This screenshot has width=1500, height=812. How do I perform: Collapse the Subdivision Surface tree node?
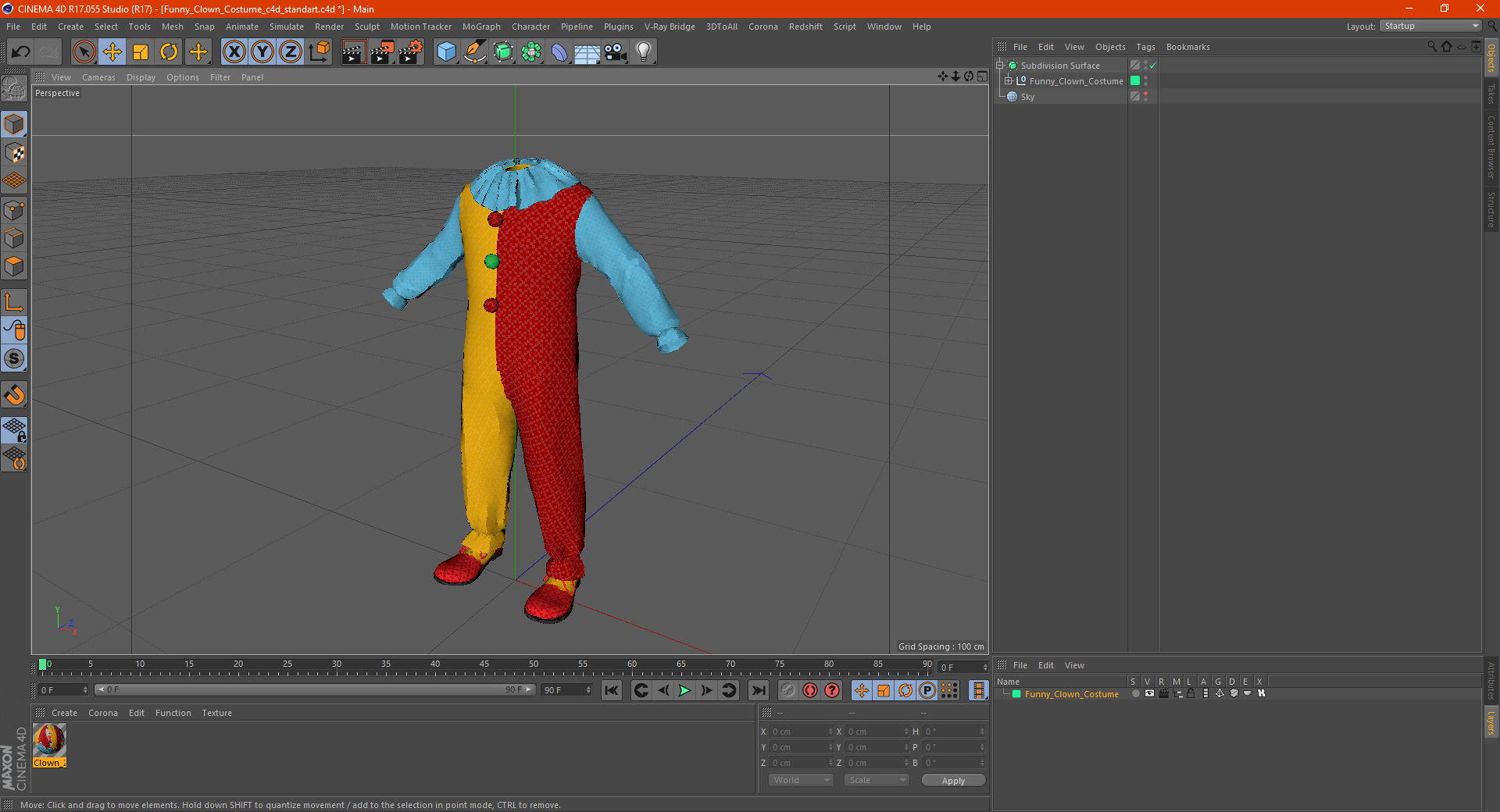999,66
